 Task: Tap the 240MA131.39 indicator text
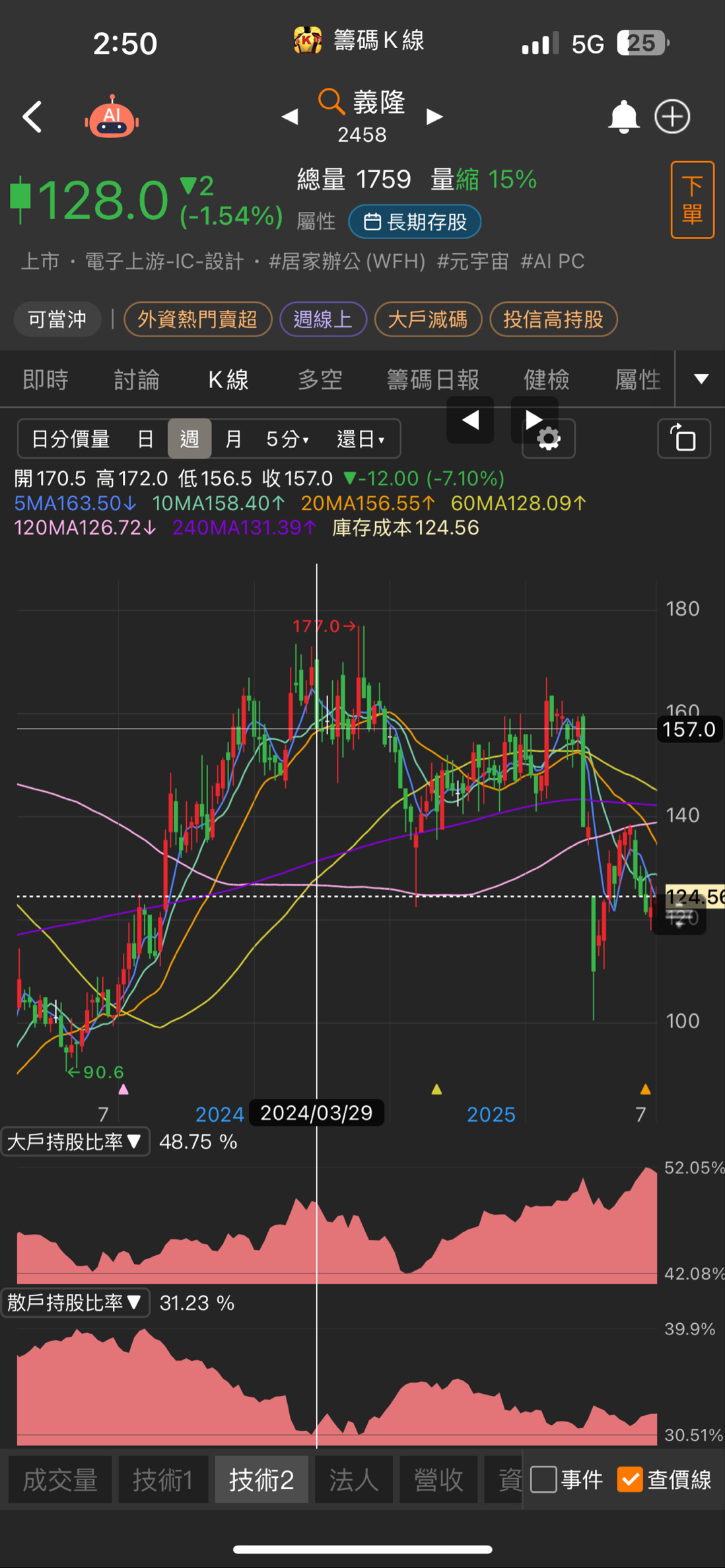[244, 528]
